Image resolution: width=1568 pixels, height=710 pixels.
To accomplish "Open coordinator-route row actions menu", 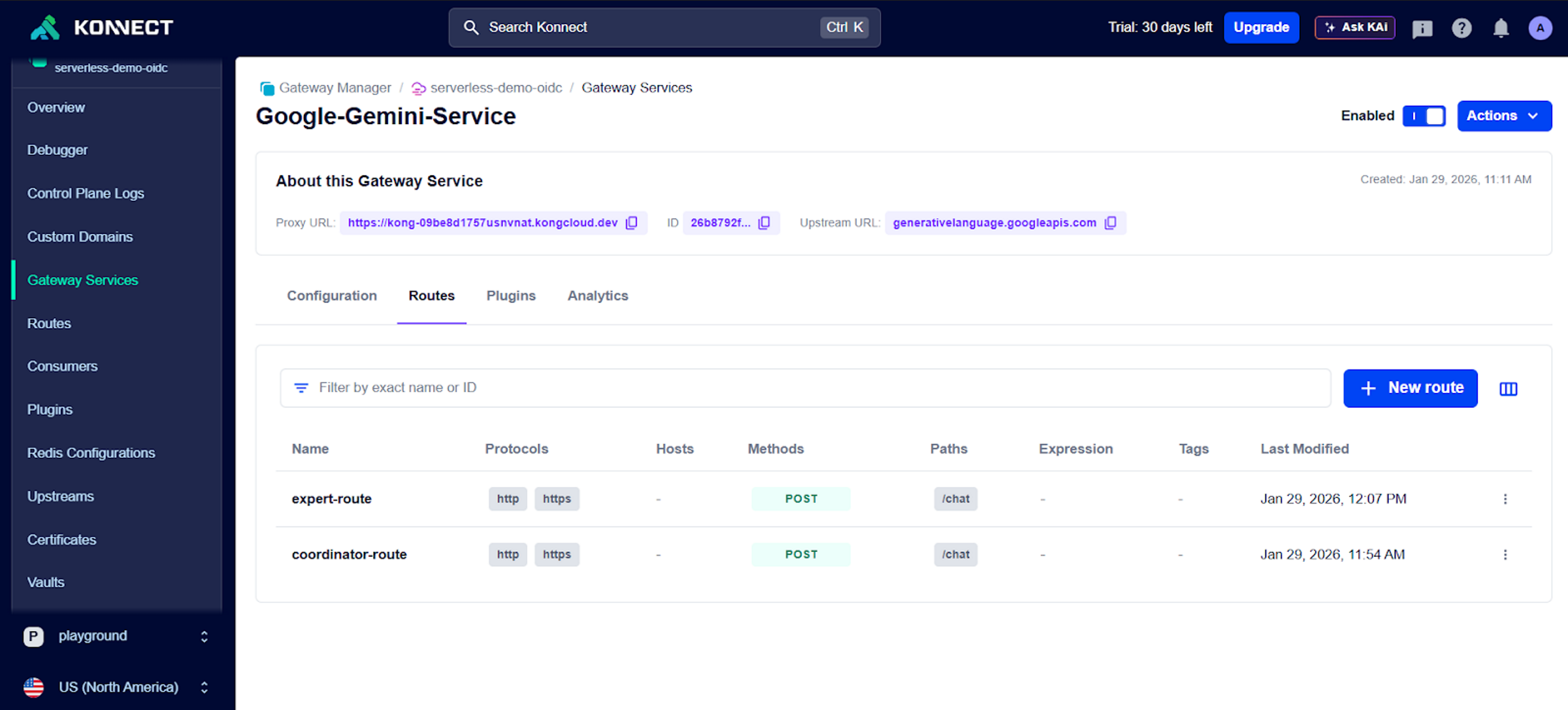I will [x=1505, y=554].
